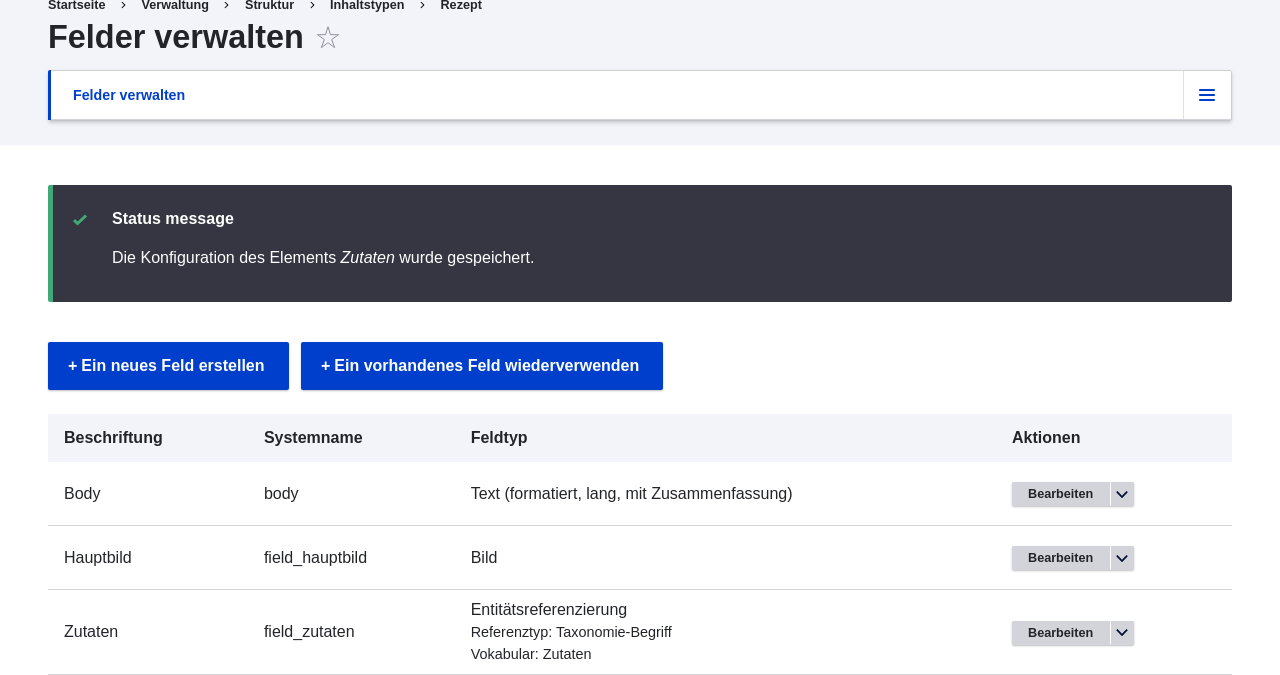
Task: Click the Referenztyp: Taxonomie-Begriff text
Action: click(x=571, y=633)
